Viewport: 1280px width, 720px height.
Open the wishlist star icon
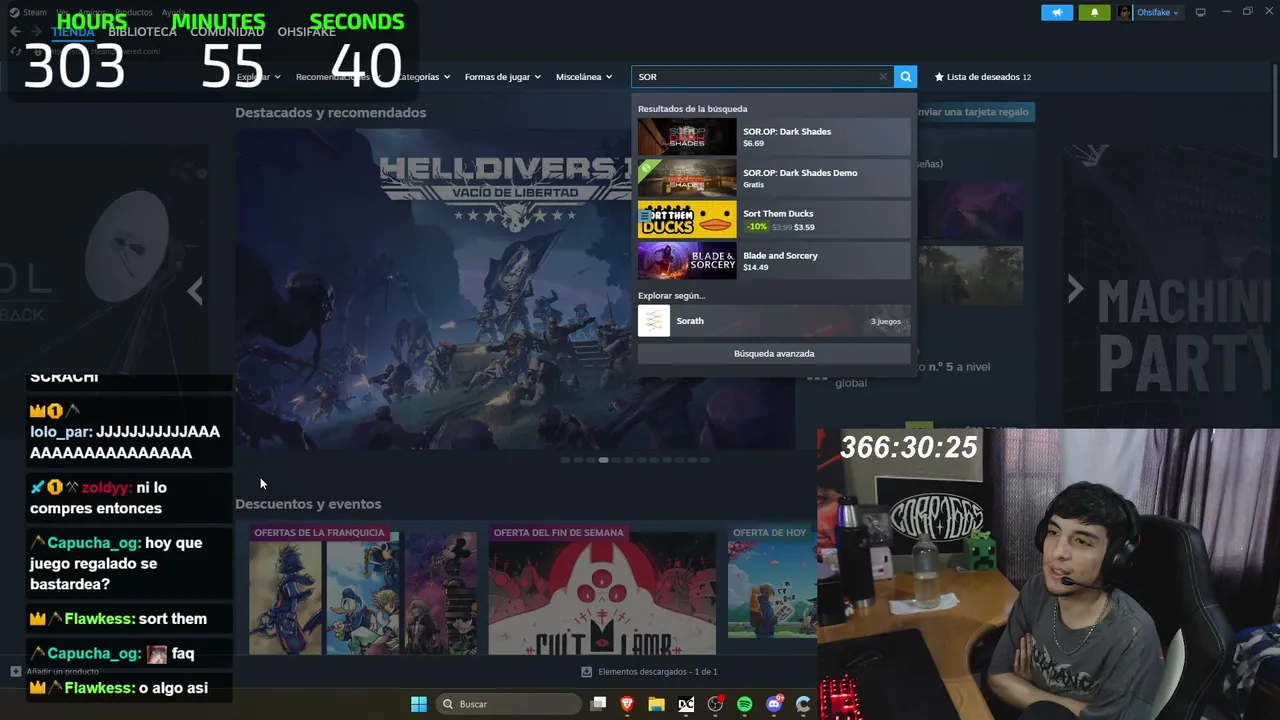tap(939, 77)
